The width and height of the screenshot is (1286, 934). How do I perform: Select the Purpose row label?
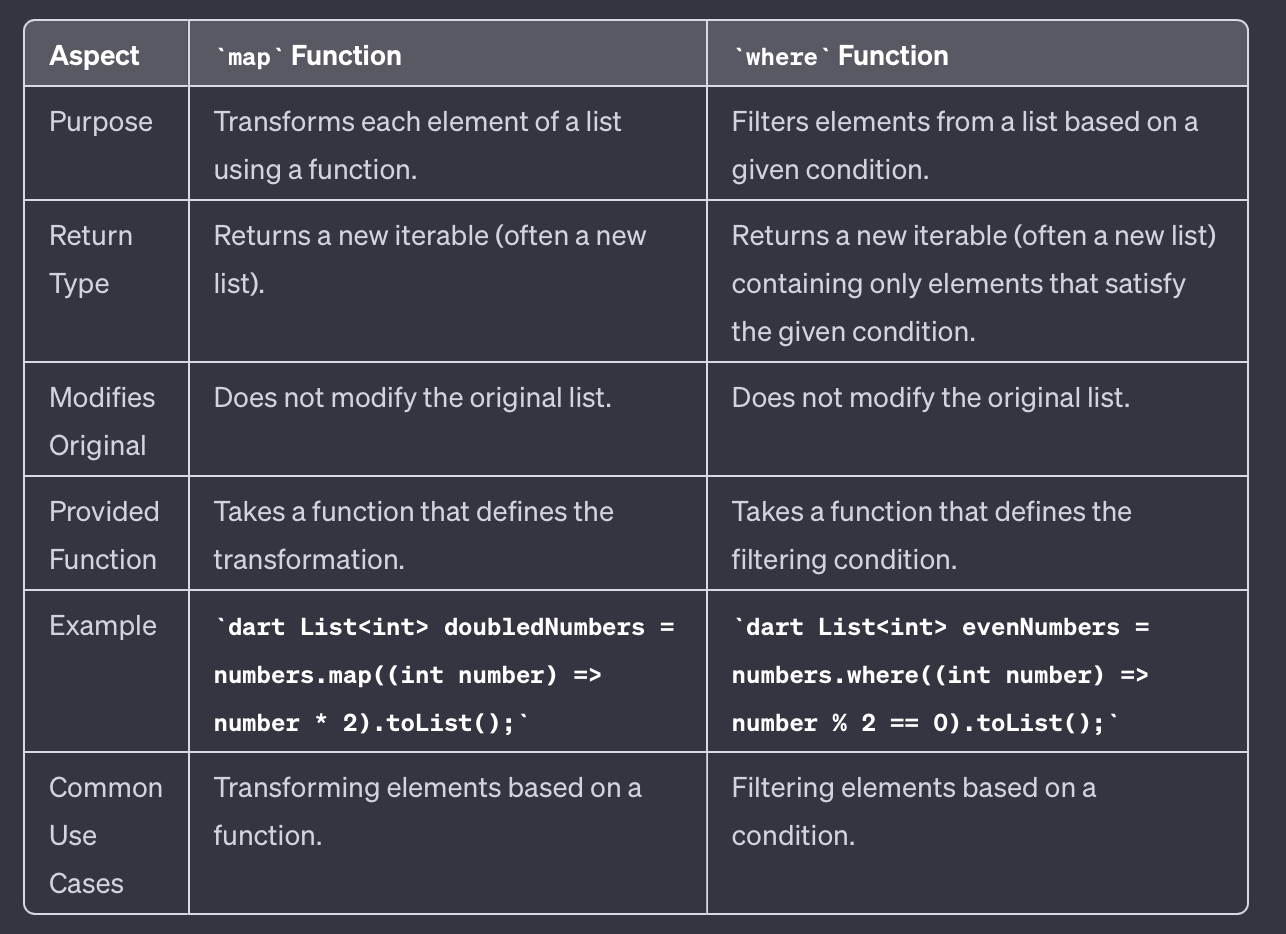pyautogui.click(x=101, y=122)
